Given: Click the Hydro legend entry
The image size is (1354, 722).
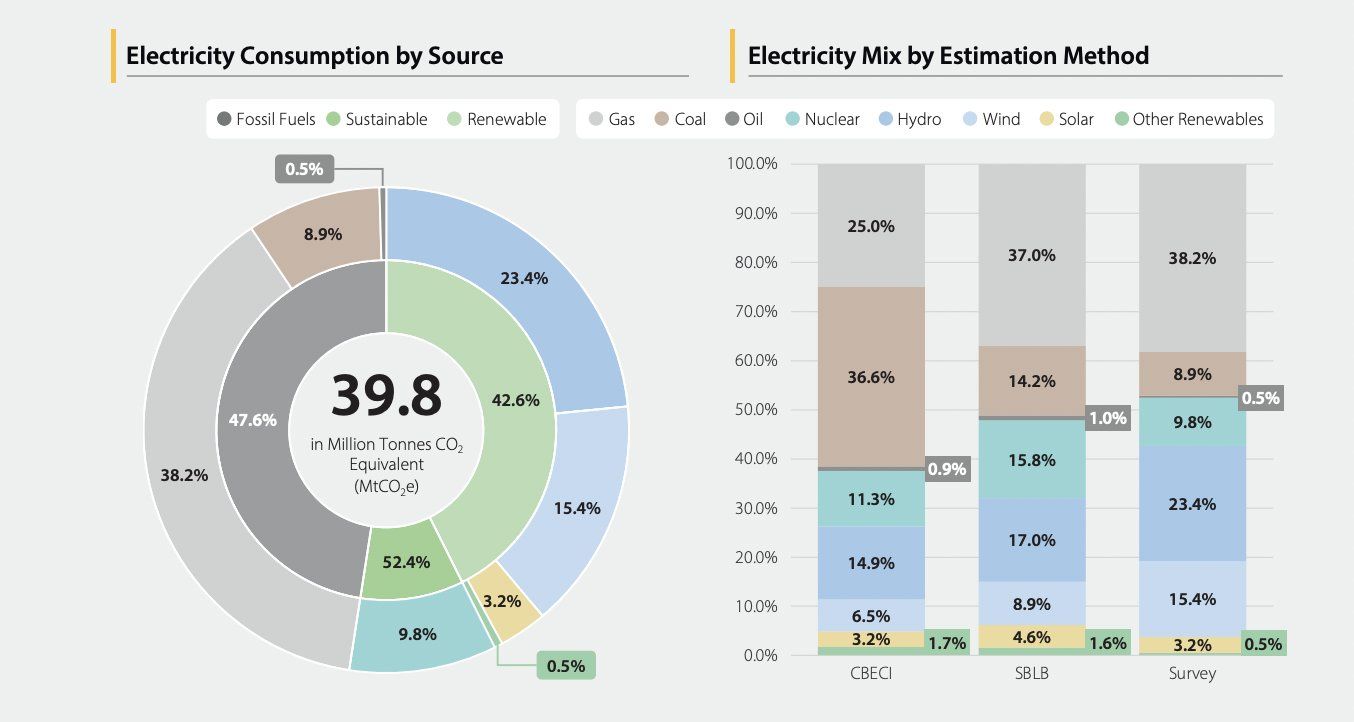Looking at the screenshot, I should pos(908,120).
